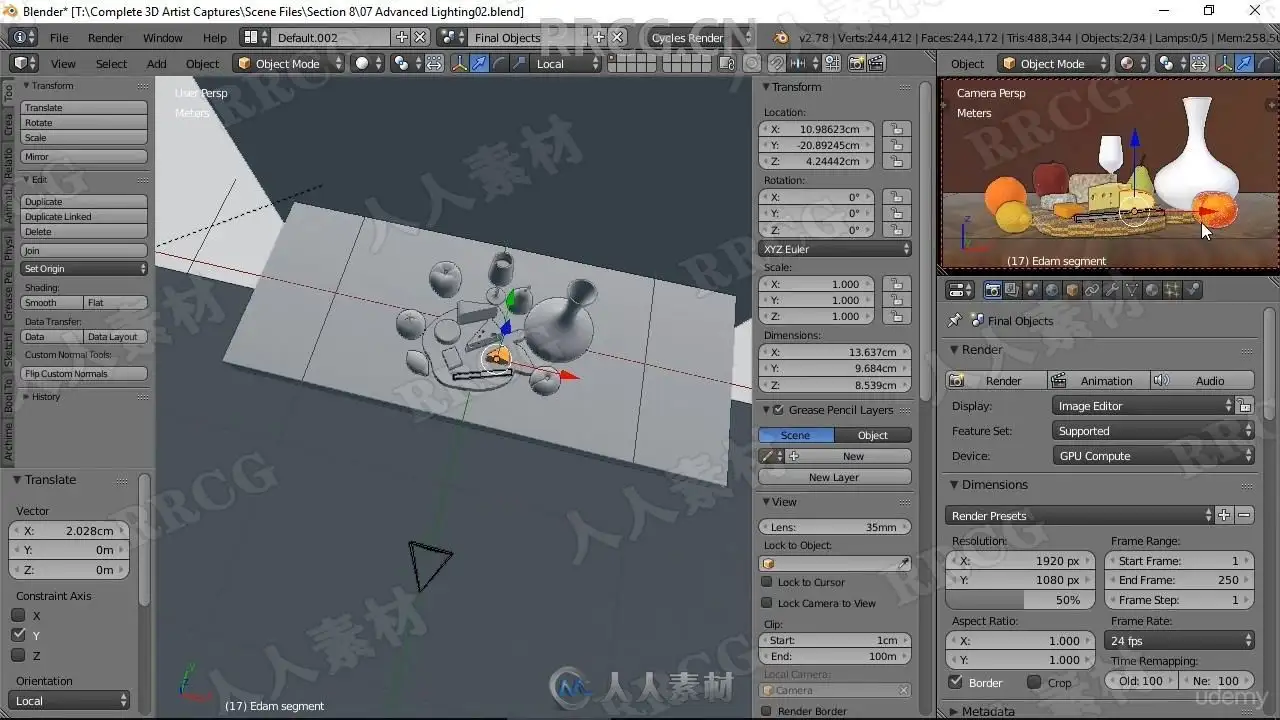The image size is (1280, 720).
Task: Select the Constraints properties tab icon
Action: point(1092,290)
